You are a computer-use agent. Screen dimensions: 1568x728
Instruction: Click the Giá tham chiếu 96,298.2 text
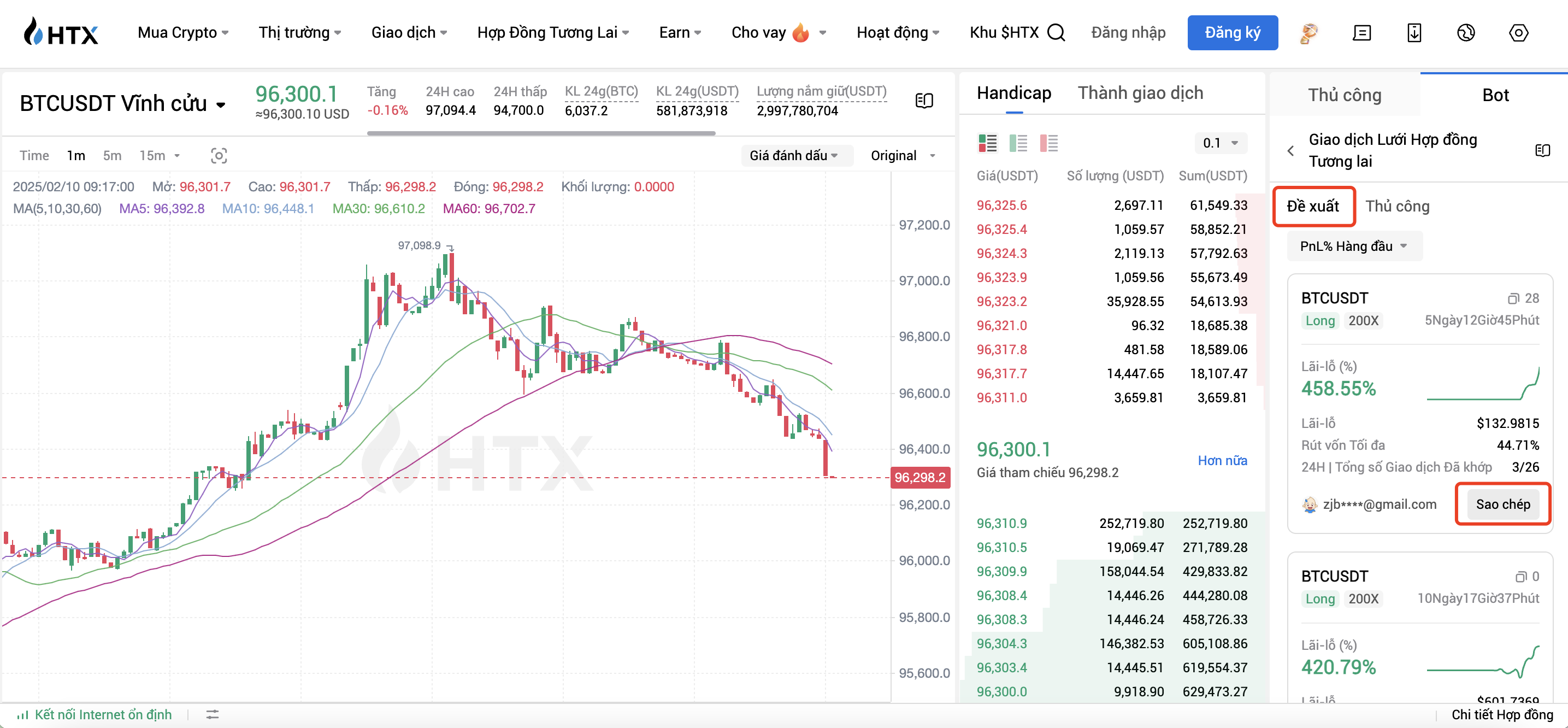[1047, 473]
